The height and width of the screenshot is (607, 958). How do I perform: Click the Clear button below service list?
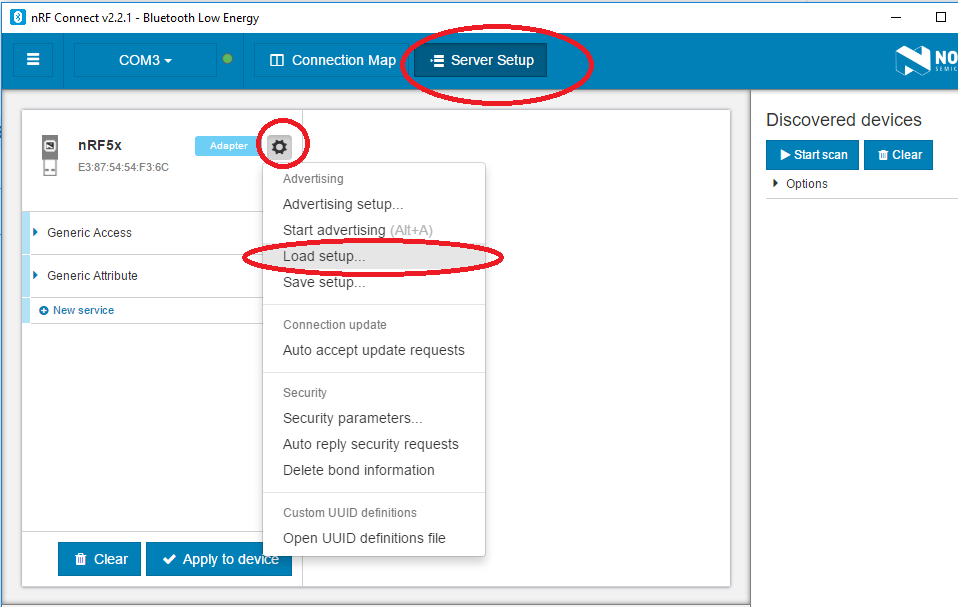100,559
